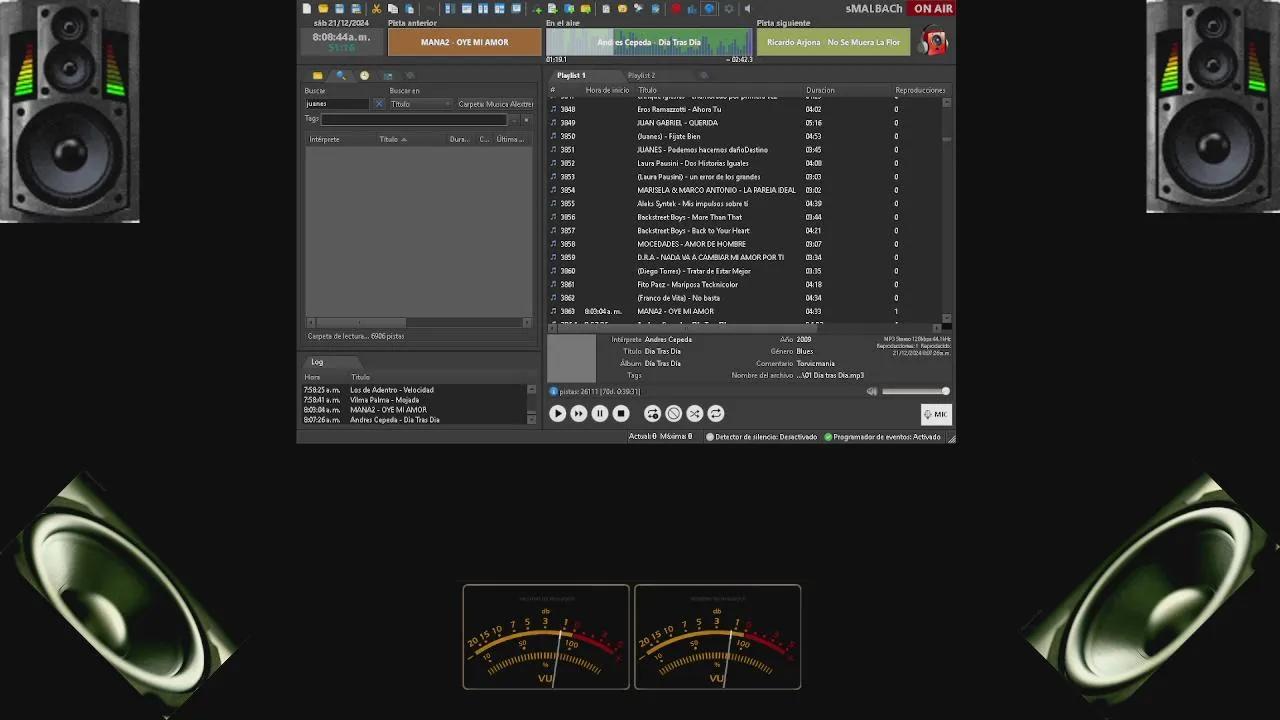
Task: Save the playlist using the floppy icon
Action: 339,8
